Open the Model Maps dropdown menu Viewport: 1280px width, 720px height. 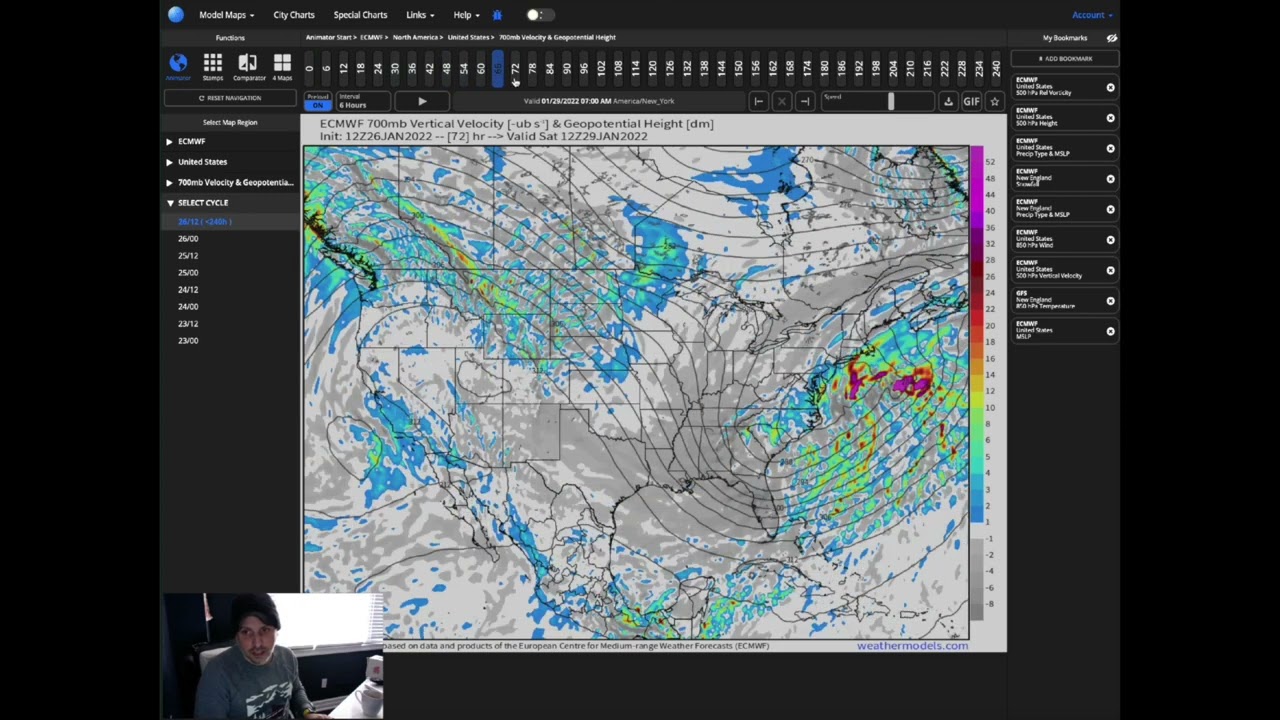pyautogui.click(x=226, y=15)
